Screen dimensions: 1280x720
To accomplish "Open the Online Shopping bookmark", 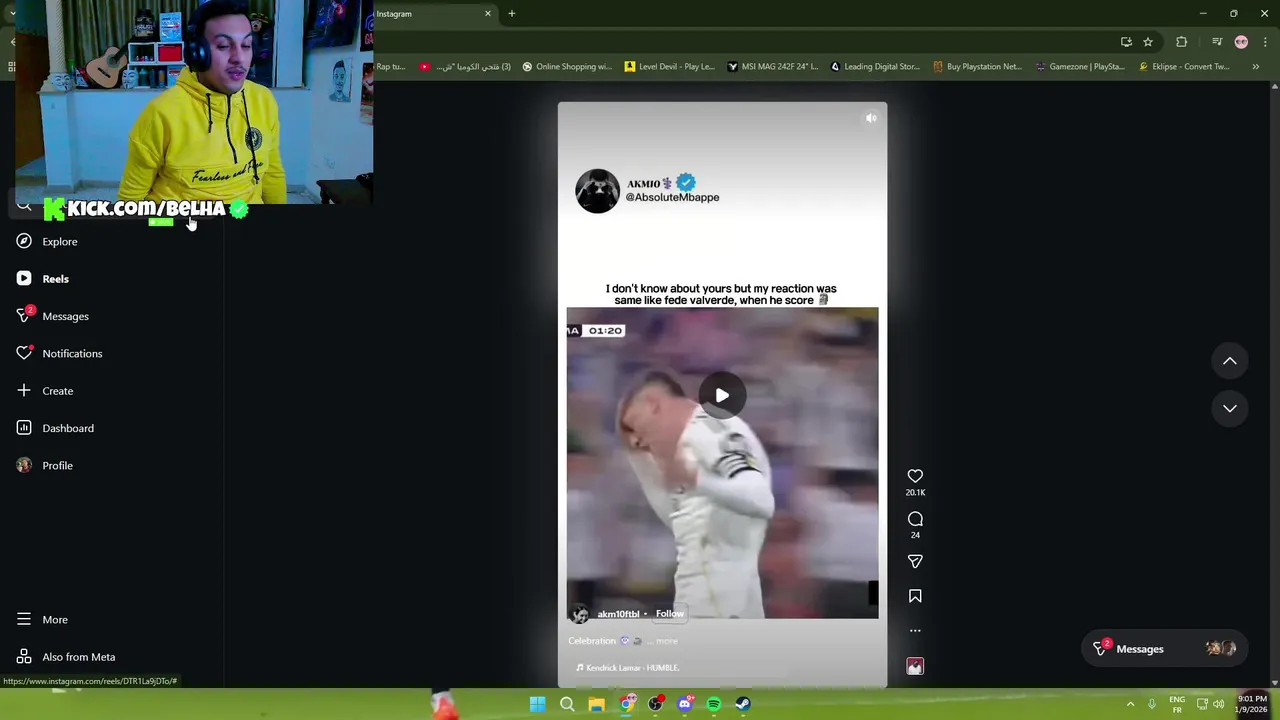I will click(567, 67).
